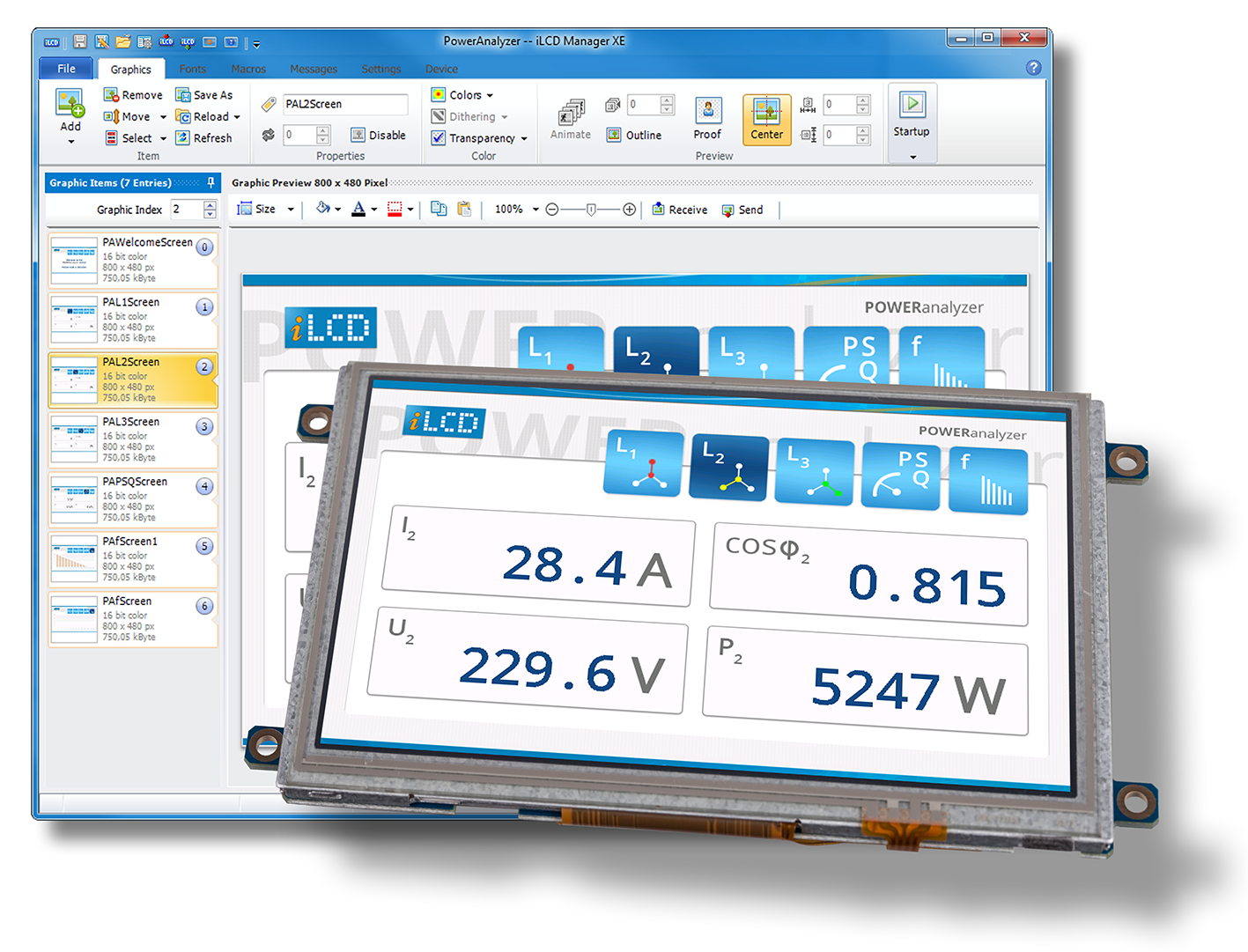Toggle the Outline preview option
This screenshot has height=952, width=1248.
(634, 135)
